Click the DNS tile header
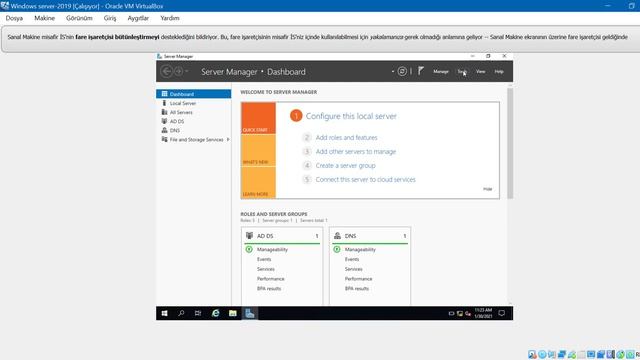Image resolution: width=640 pixels, height=360 pixels. click(370, 236)
